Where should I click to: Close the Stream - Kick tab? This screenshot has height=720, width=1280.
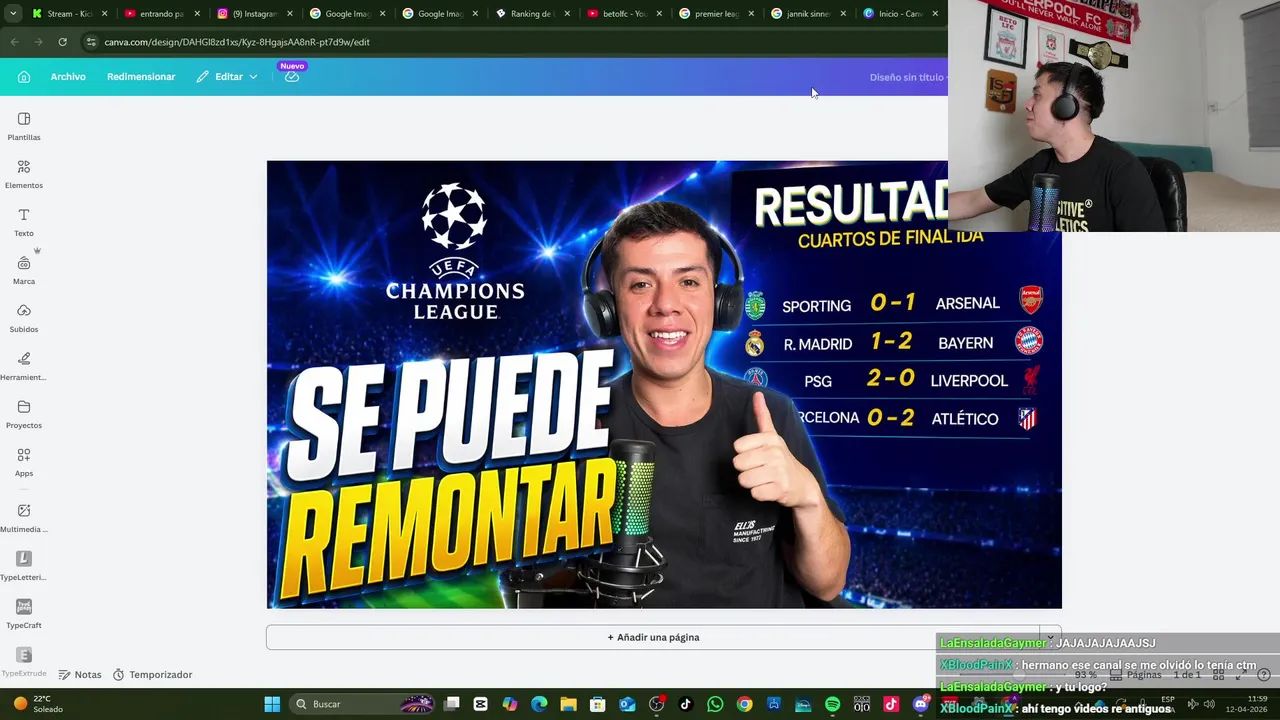104,14
